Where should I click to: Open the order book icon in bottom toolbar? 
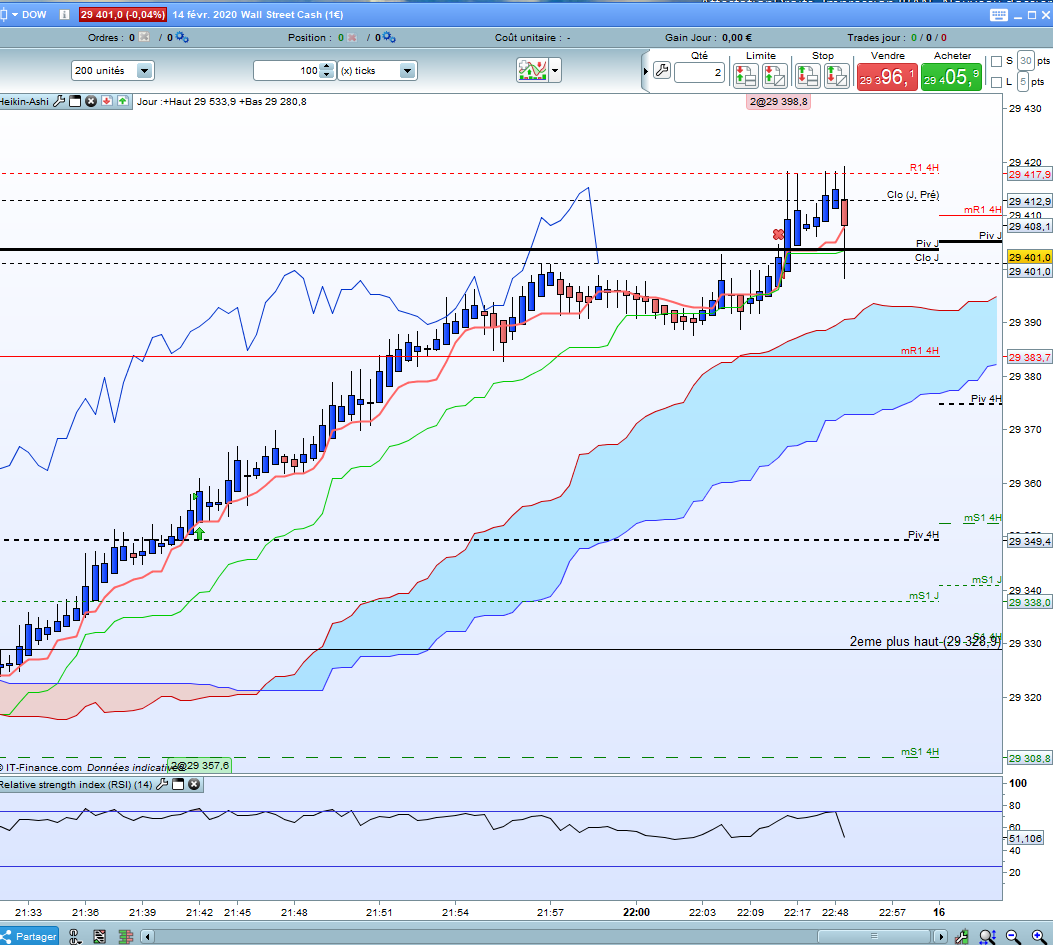pyautogui.click(x=126, y=936)
